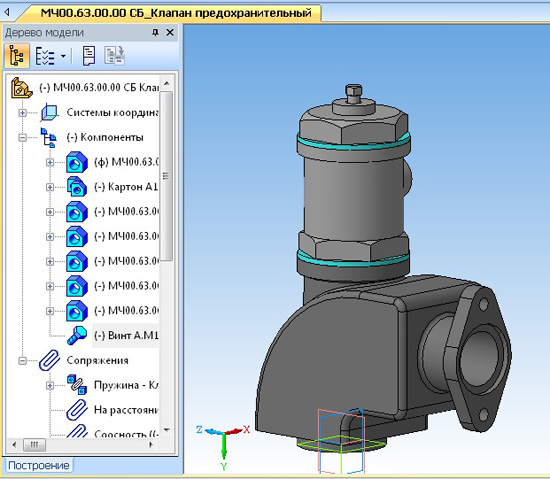Expand the fifth component under Компоненты
The width and height of the screenshot is (550, 479).
(x=50, y=262)
